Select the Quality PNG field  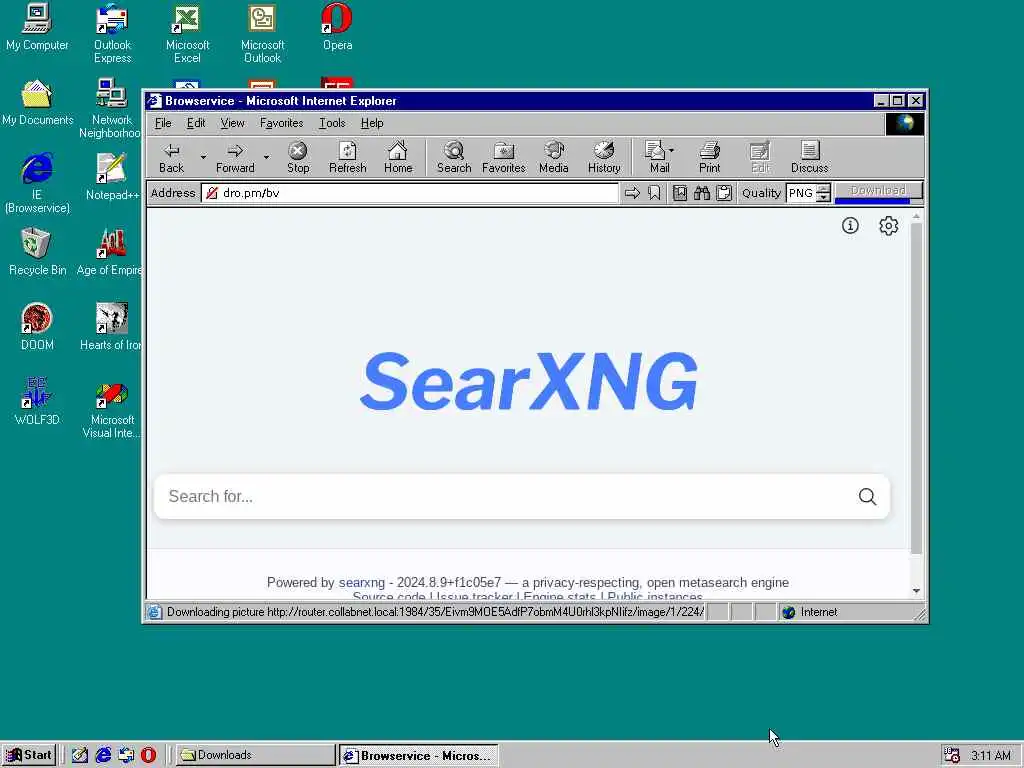pos(801,193)
